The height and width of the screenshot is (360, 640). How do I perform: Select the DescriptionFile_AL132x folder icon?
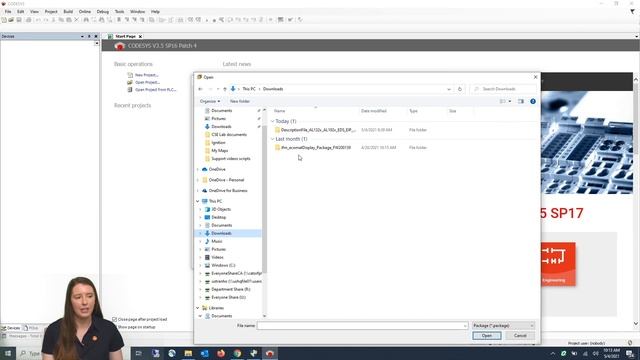(277, 130)
